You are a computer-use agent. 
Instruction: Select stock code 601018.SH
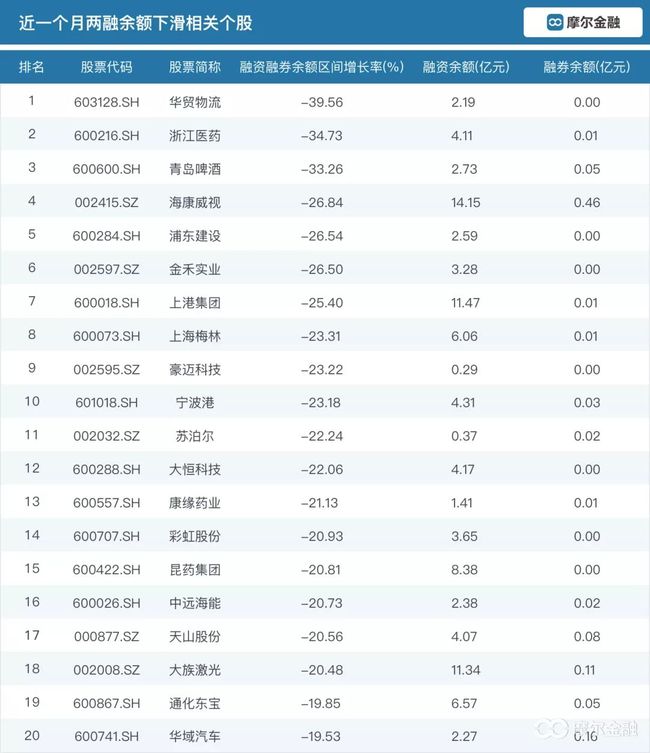107,402
